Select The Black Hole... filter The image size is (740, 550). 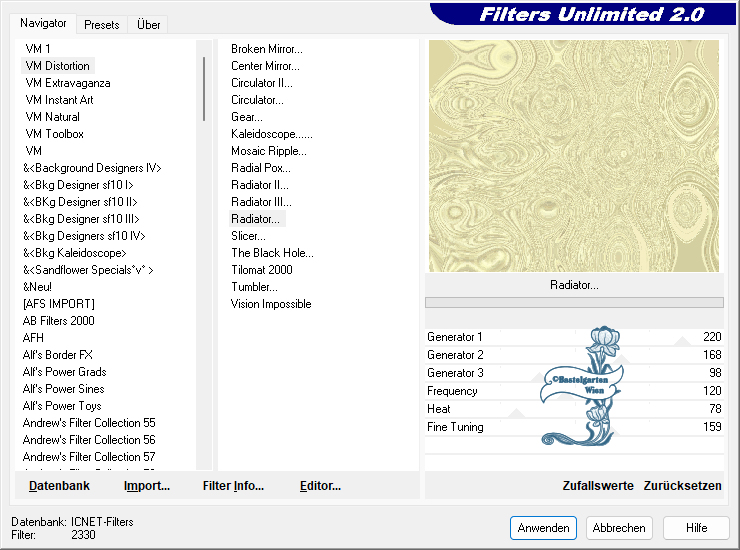[x=272, y=253]
